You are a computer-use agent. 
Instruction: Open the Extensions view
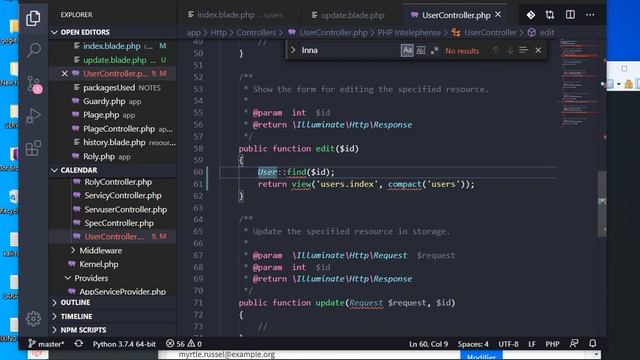(33, 149)
